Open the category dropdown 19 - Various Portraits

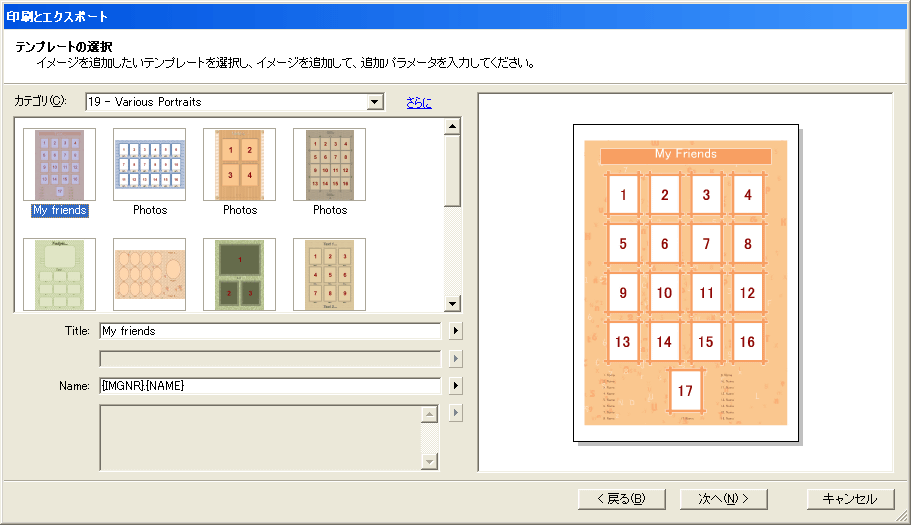coord(235,102)
